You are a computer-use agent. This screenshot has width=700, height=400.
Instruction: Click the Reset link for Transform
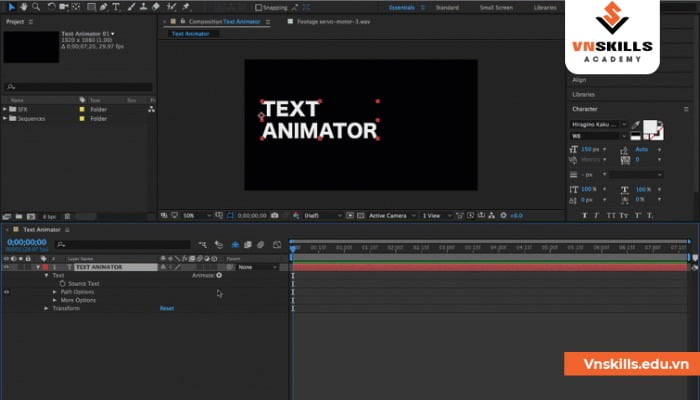tap(166, 308)
